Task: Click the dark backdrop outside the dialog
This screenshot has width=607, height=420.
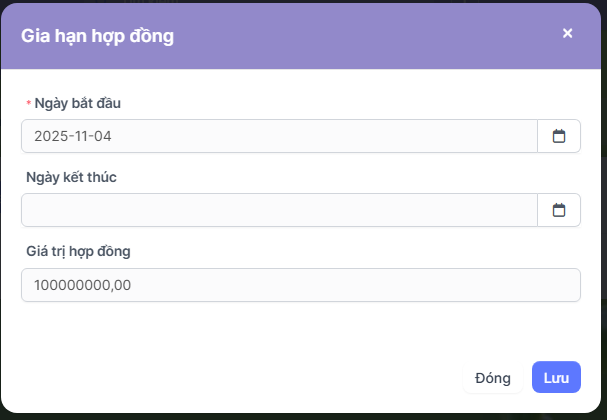Action: (x=300, y=416)
